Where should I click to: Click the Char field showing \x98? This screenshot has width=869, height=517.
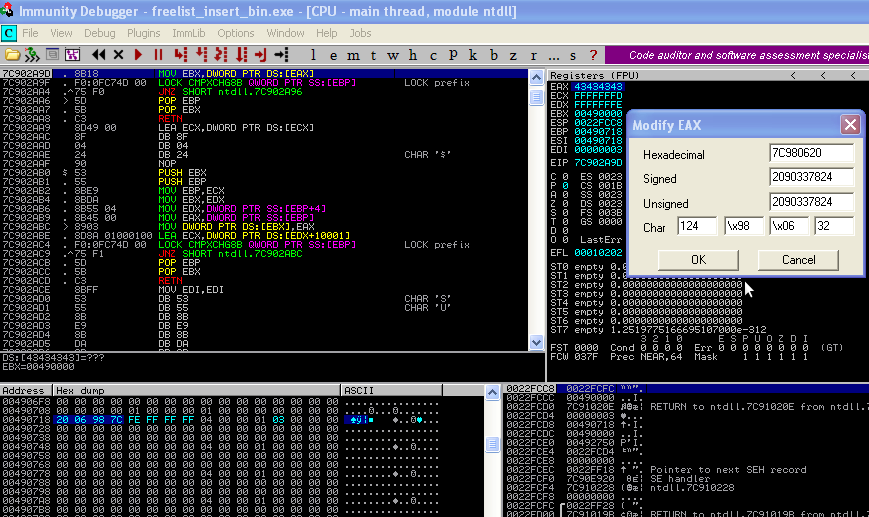(x=743, y=226)
